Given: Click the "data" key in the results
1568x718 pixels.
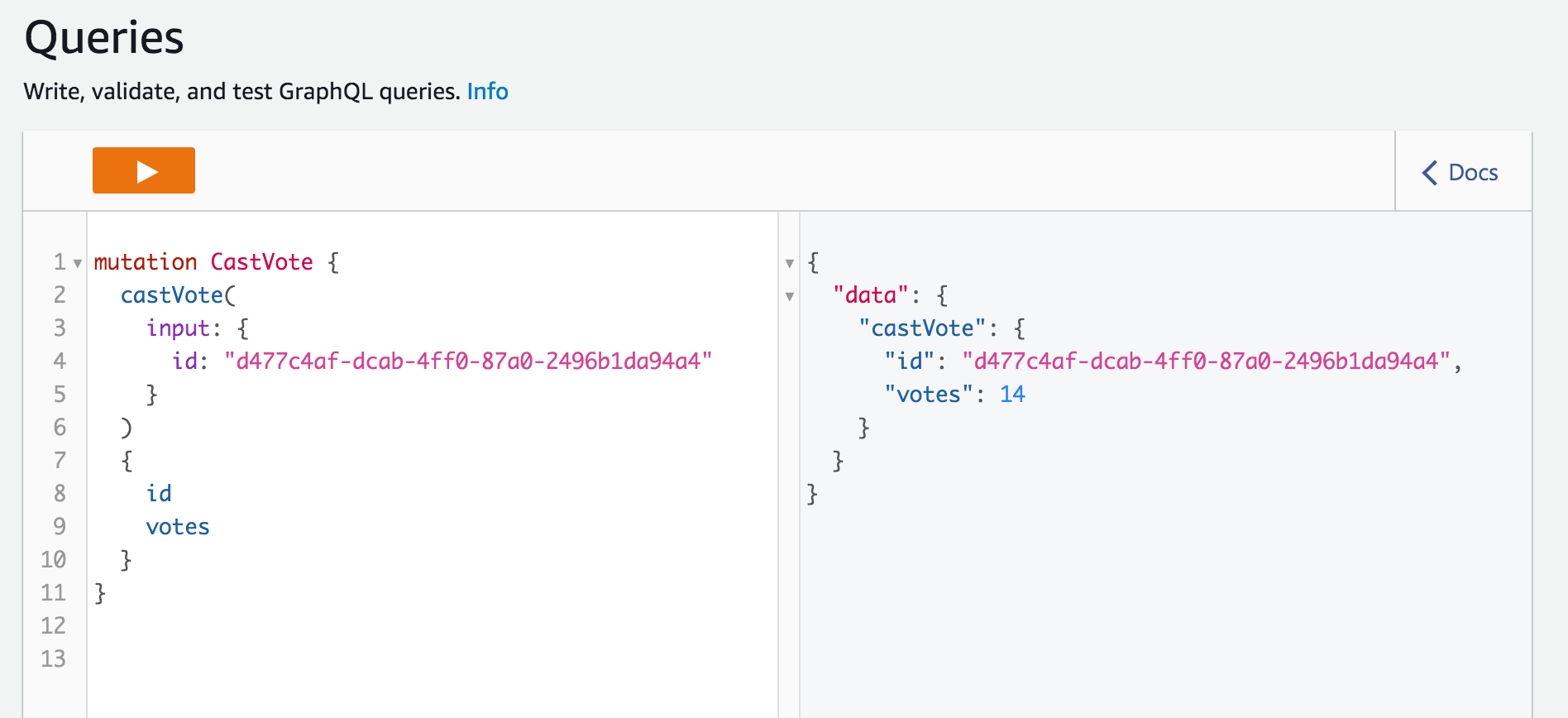Looking at the screenshot, I should 871,295.
